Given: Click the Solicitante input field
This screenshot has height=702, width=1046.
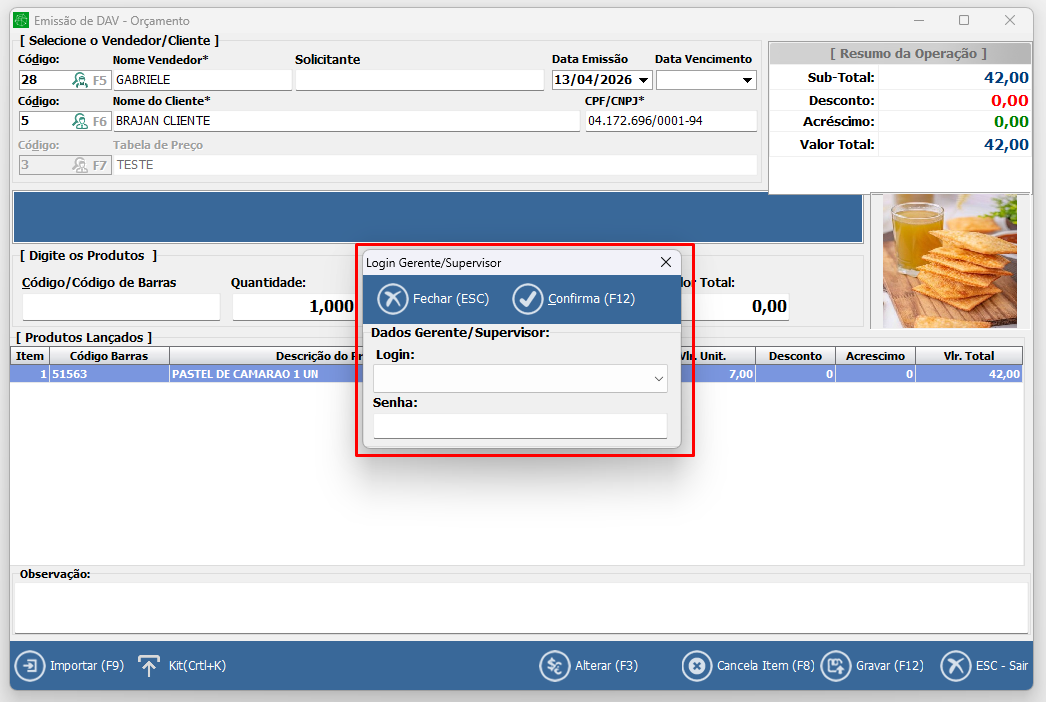Looking at the screenshot, I should (419, 80).
